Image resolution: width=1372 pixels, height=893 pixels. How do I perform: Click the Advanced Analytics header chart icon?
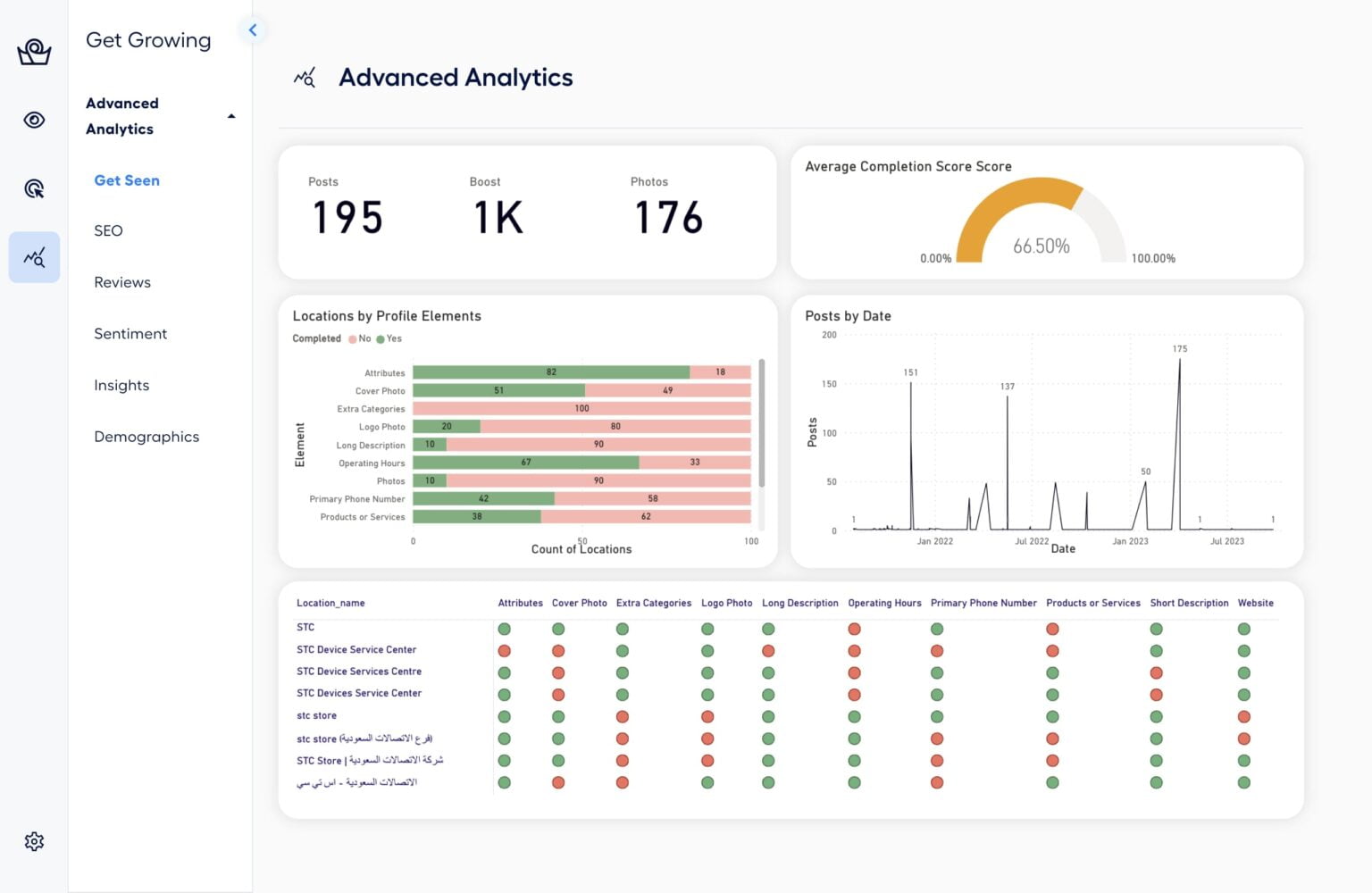point(305,78)
